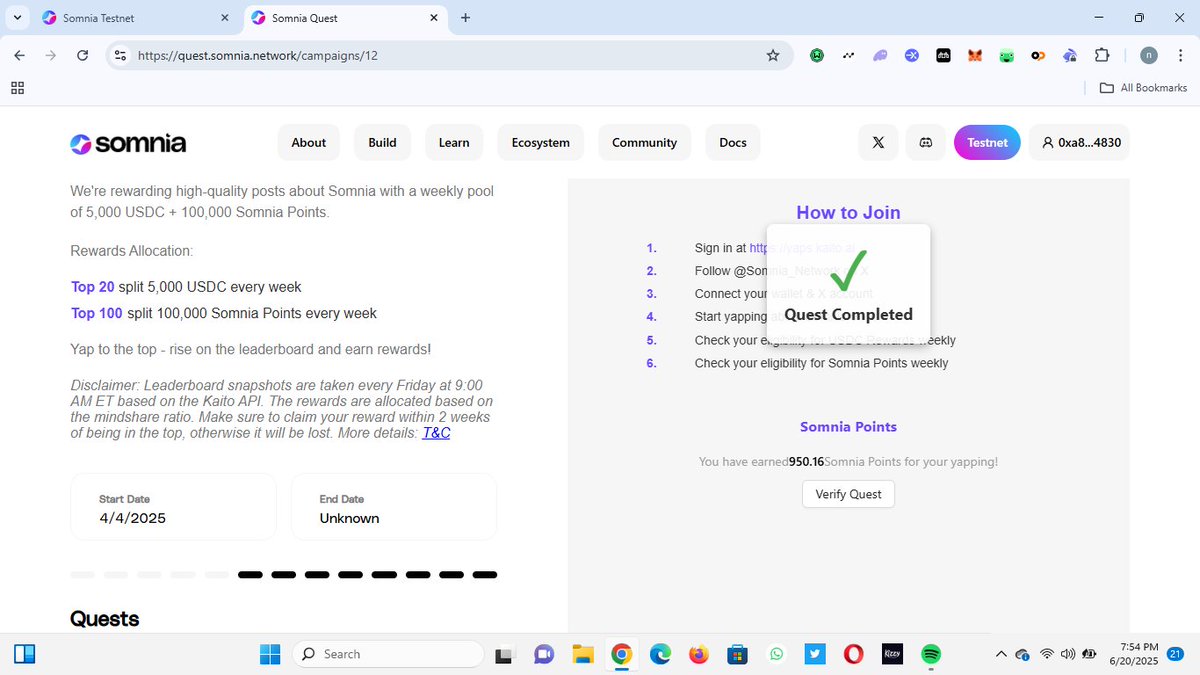View site information icon in address bar
This screenshot has width=1200, height=675.
pyautogui.click(x=120, y=56)
